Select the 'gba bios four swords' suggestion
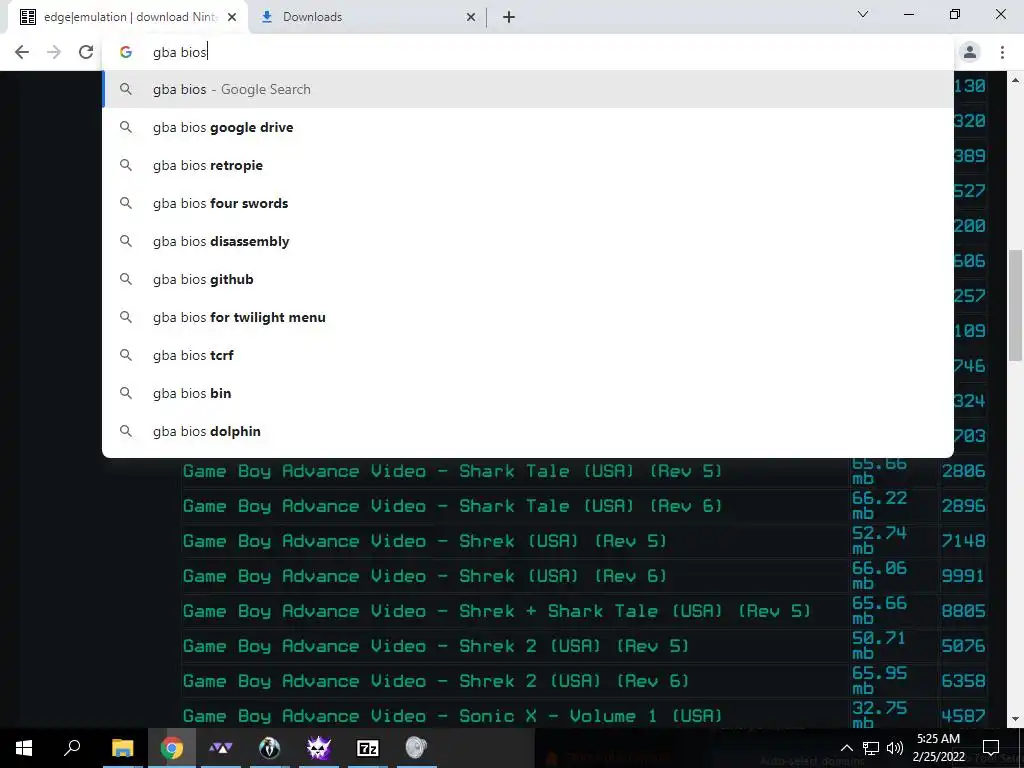 [528, 203]
